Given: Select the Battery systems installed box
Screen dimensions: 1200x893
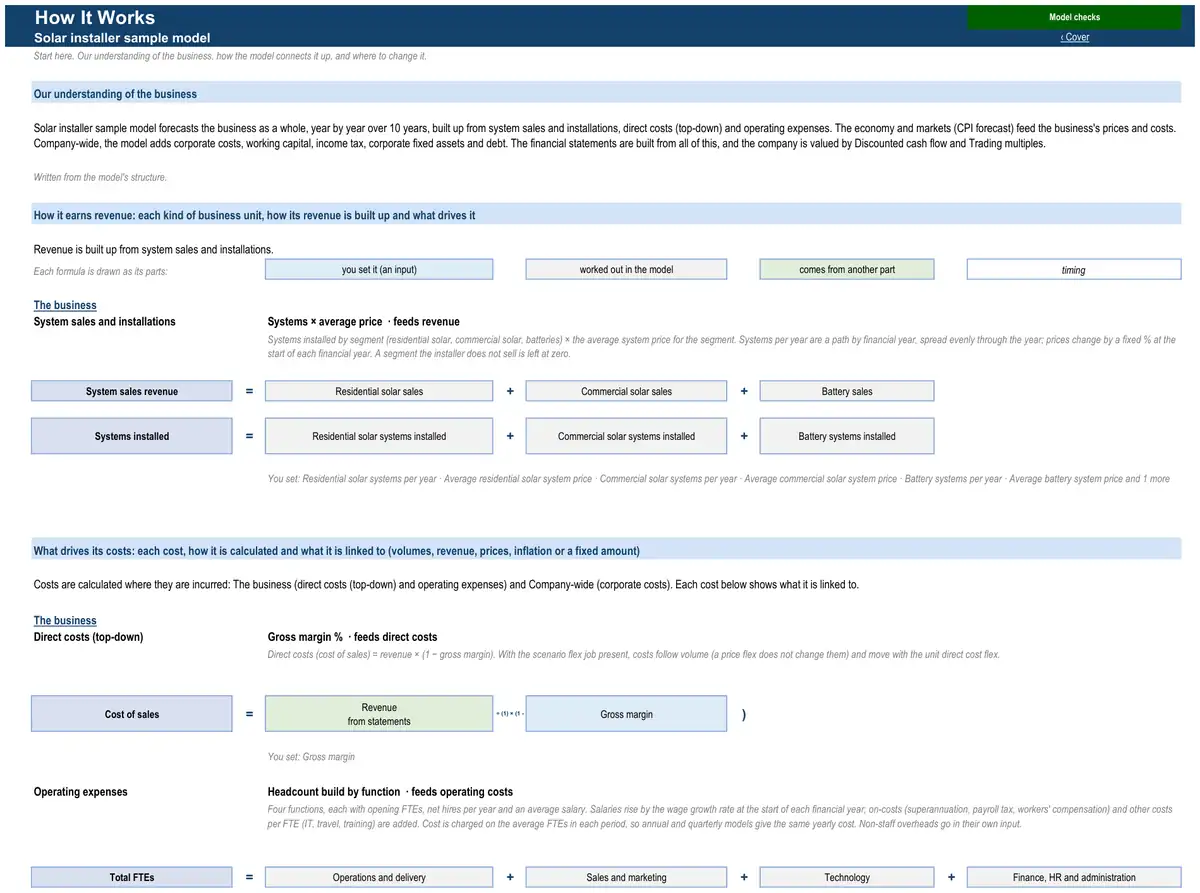Looking at the screenshot, I should point(847,437).
